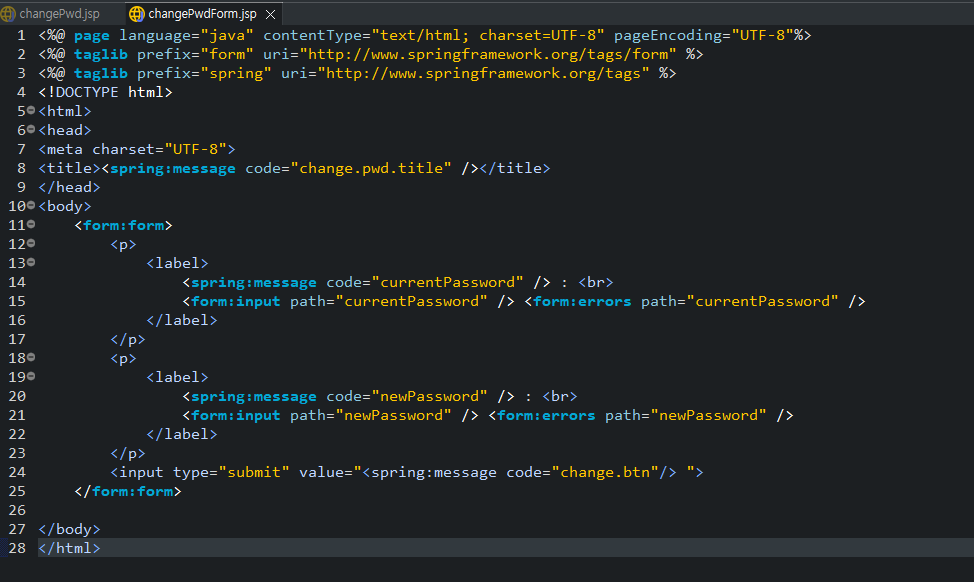This screenshot has width=974, height=582.
Task: Collapse the label fold marker on line 13
Action: coord(31,262)
